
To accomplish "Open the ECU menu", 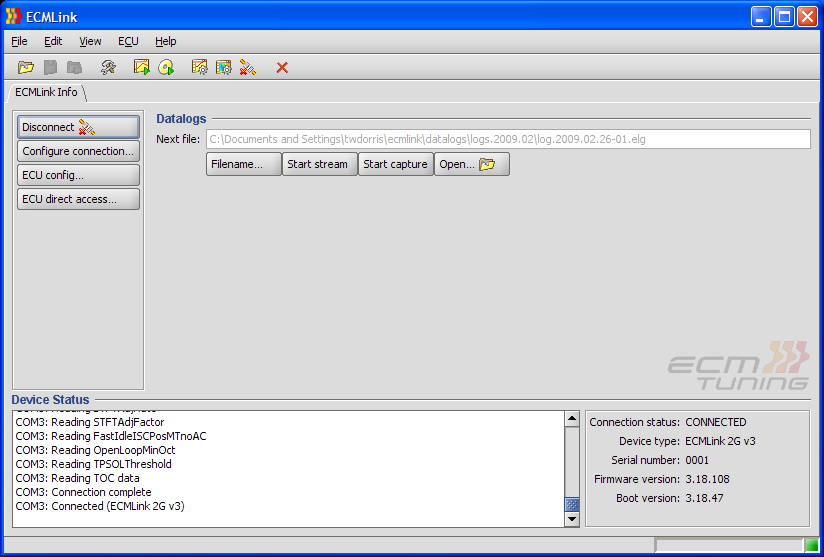I will point(128,41).
